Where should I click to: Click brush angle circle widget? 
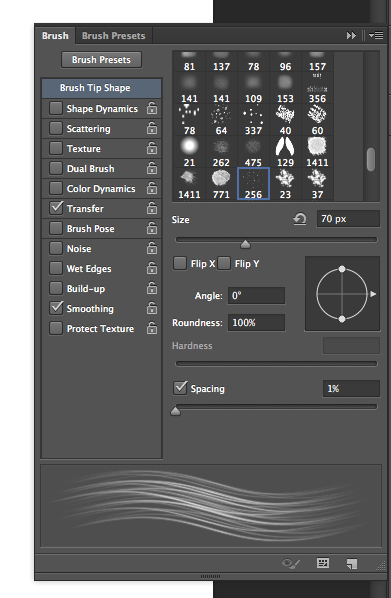pos(342,294)
